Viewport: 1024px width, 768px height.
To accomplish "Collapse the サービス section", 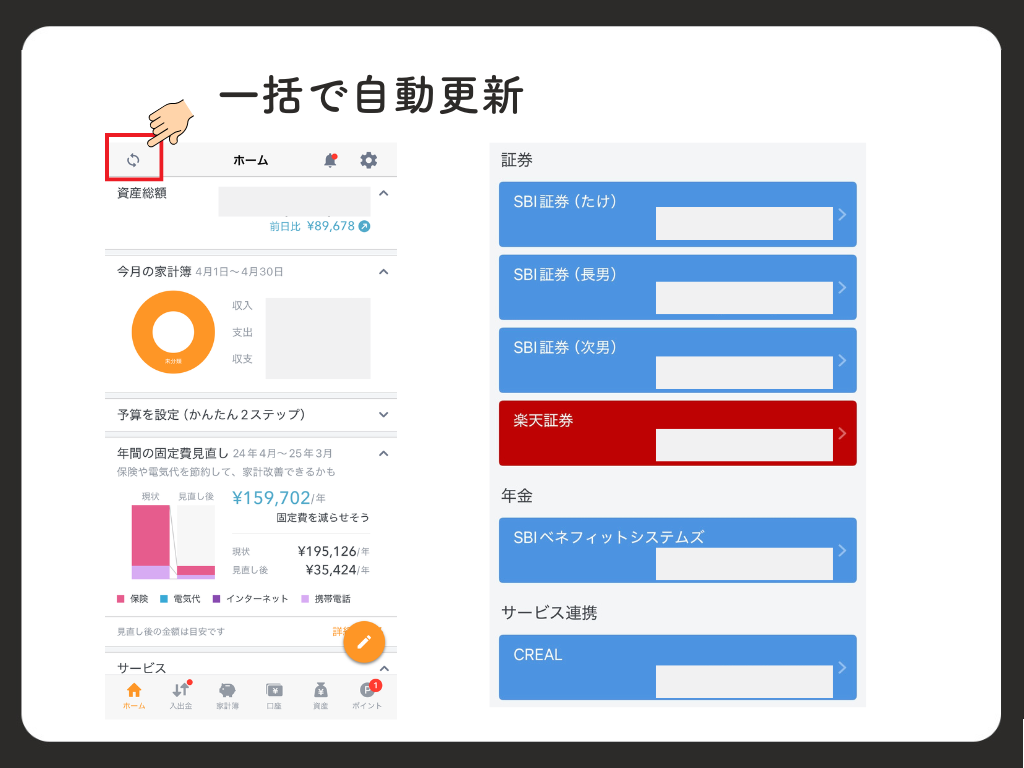I will (x=384, y=668).
